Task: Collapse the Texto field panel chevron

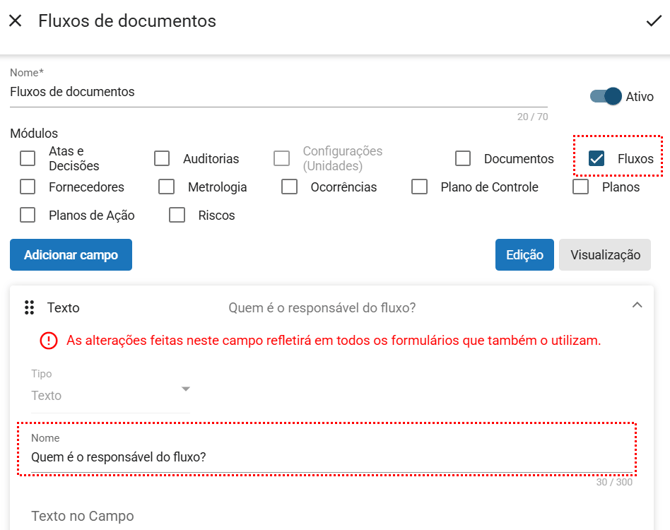Action: pyautogui.click(x=637, y=306)
